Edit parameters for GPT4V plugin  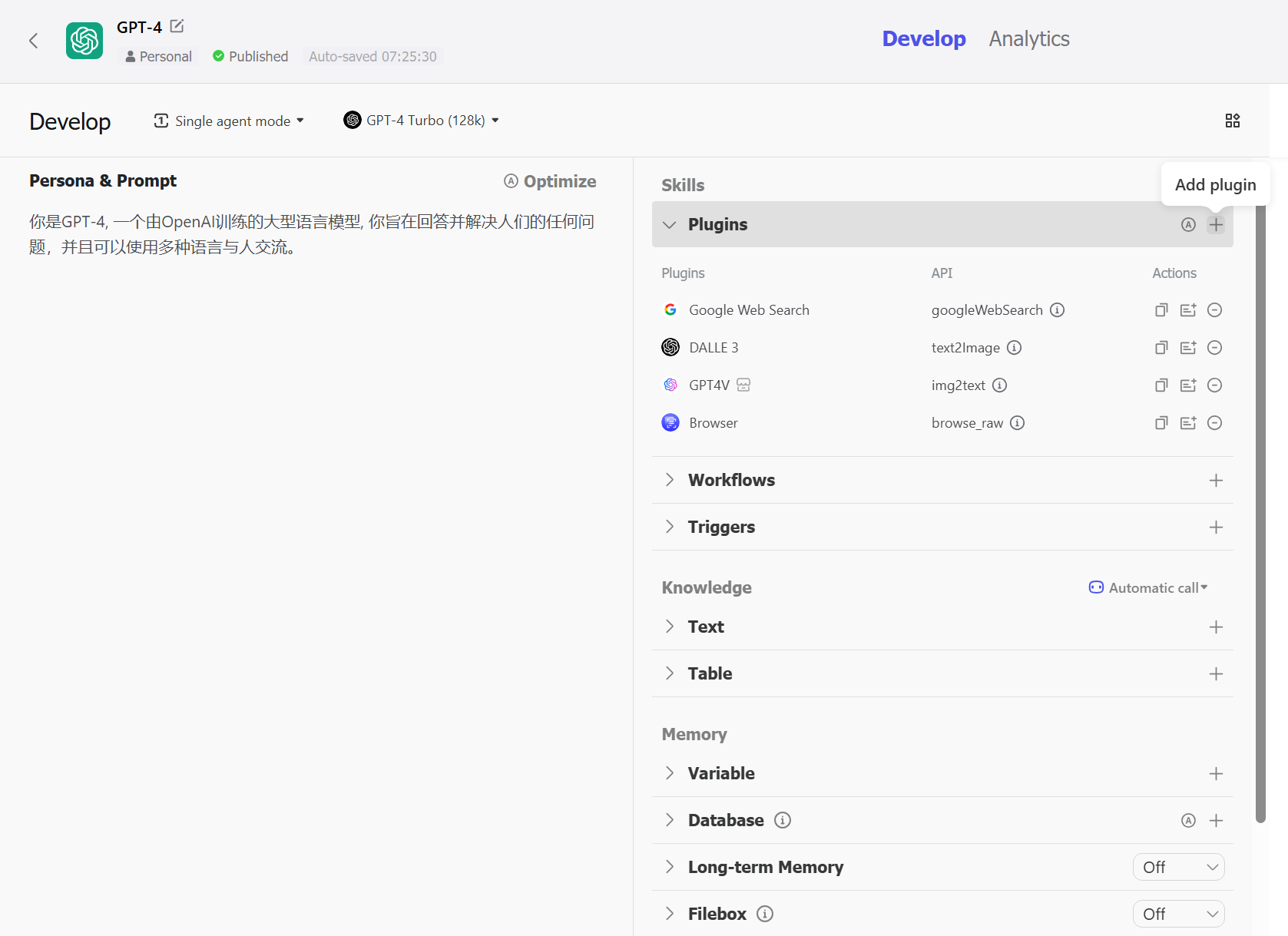[1188, 385]
